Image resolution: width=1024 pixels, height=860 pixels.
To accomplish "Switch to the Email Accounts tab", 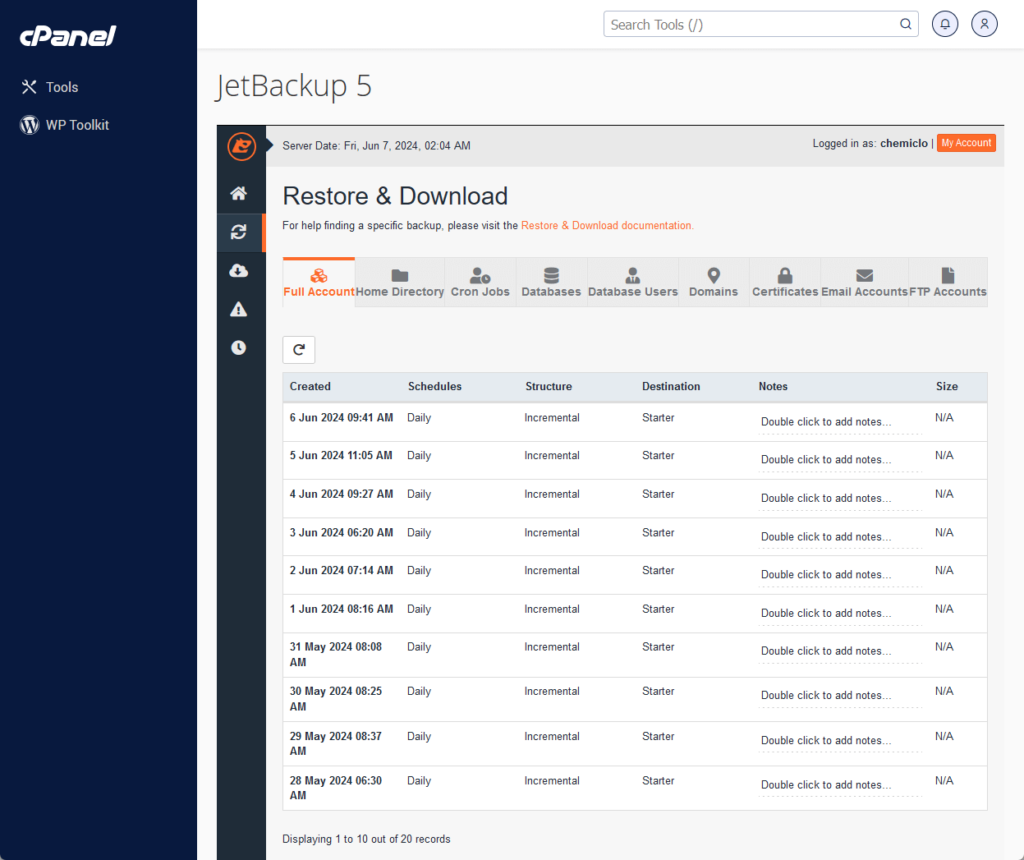I will pos(864,282).
